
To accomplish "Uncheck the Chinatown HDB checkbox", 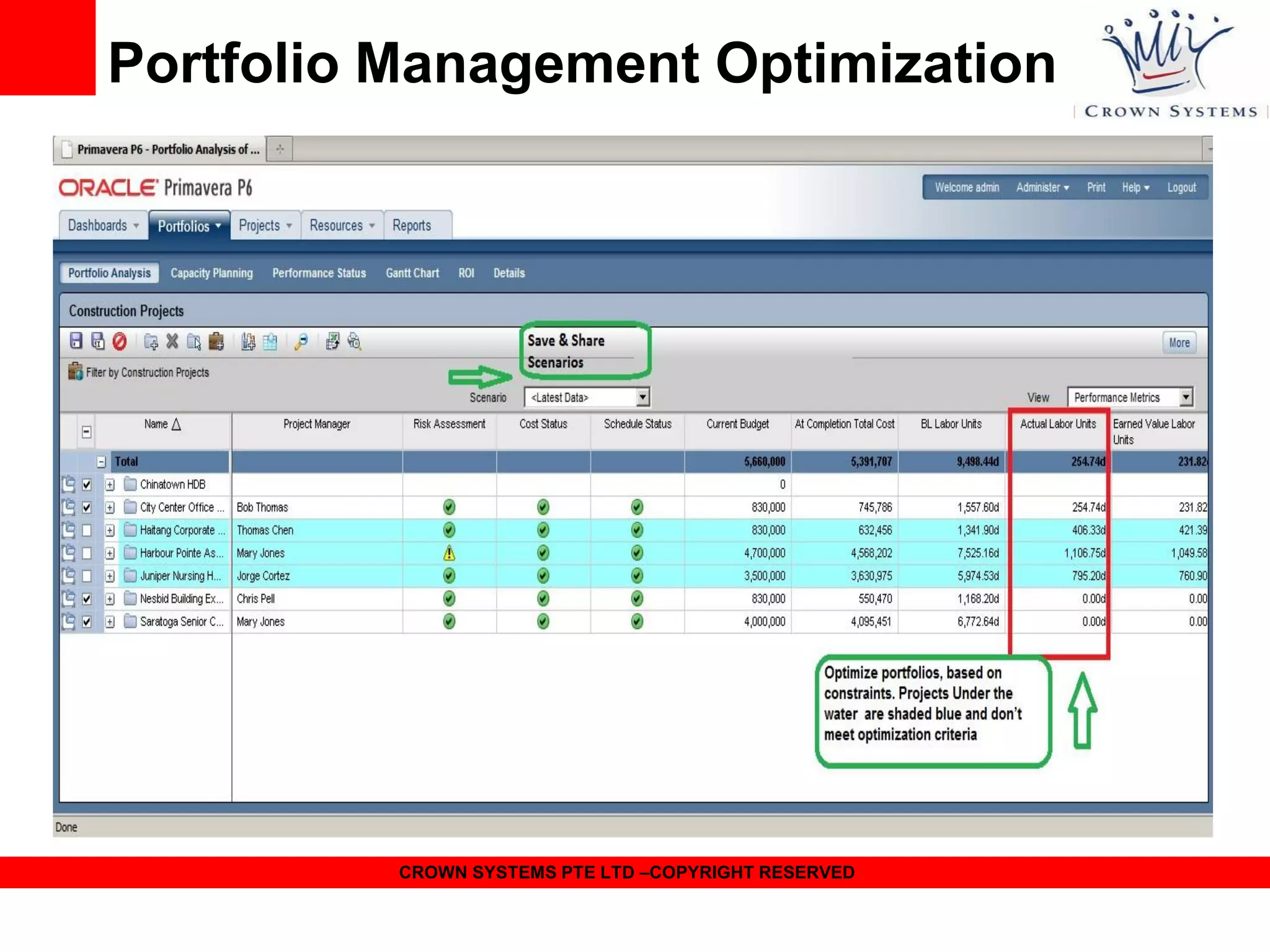I will [87, 485].
